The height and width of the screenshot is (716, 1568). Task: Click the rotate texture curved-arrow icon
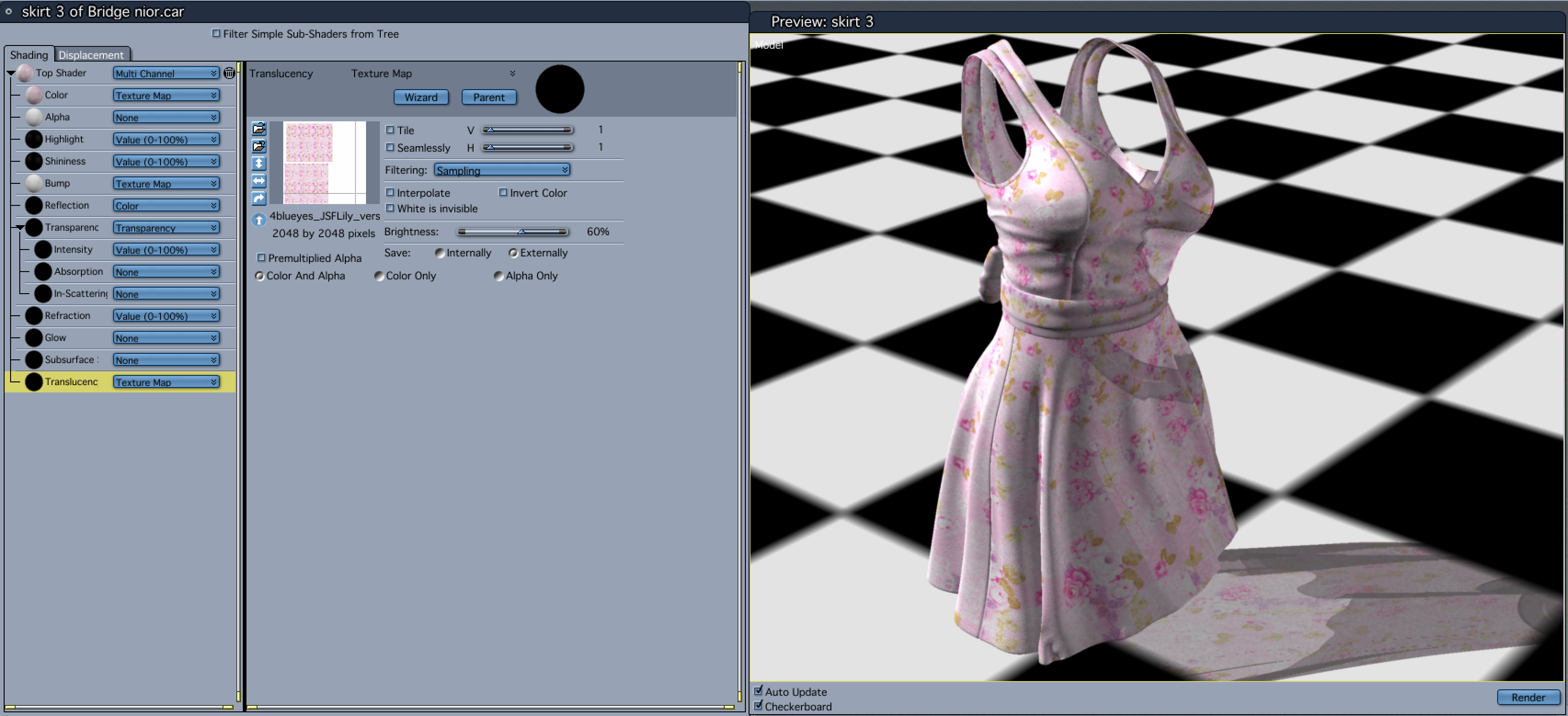pos(259,199)
